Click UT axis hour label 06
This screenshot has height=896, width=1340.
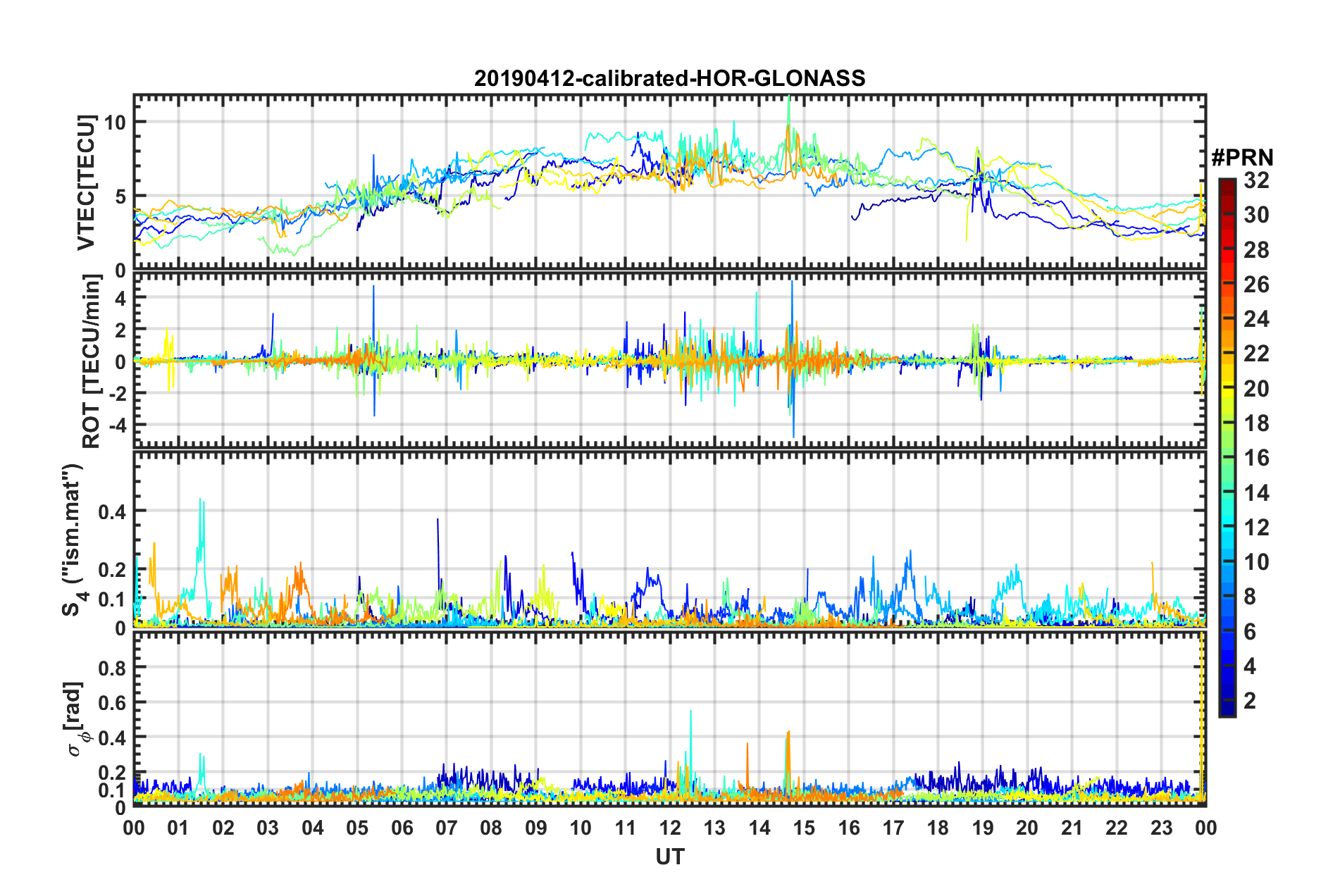tap(402, 828)
